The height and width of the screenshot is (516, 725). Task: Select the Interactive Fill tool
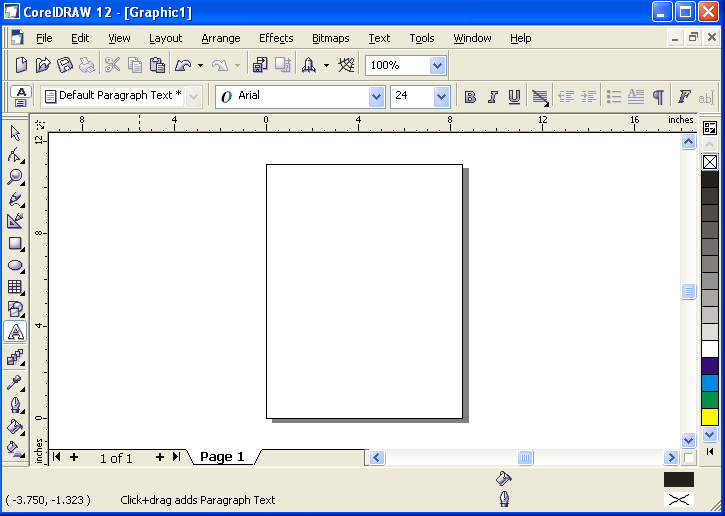[x=15, y=448]
